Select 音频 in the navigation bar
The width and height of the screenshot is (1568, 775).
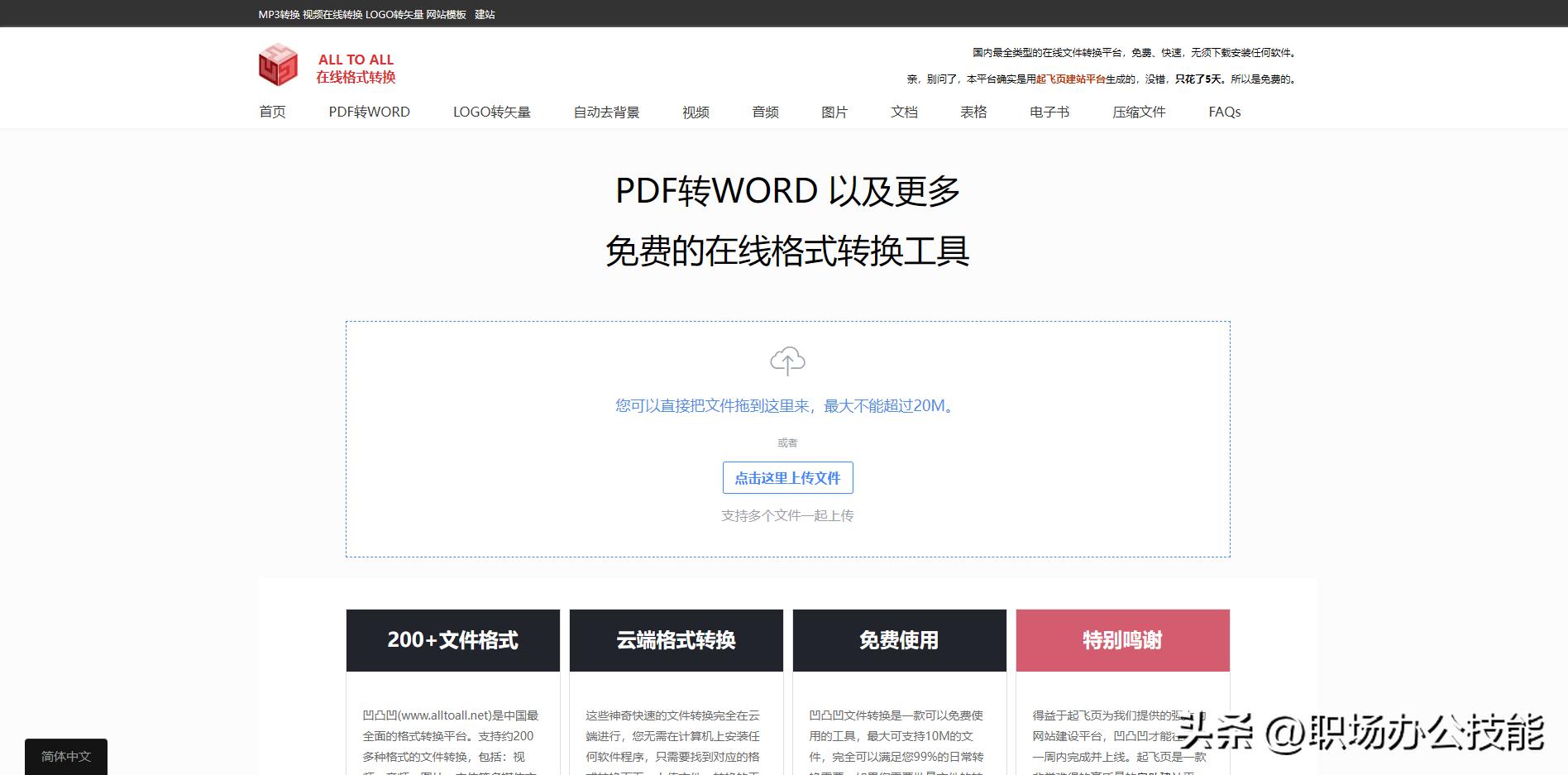765,112
